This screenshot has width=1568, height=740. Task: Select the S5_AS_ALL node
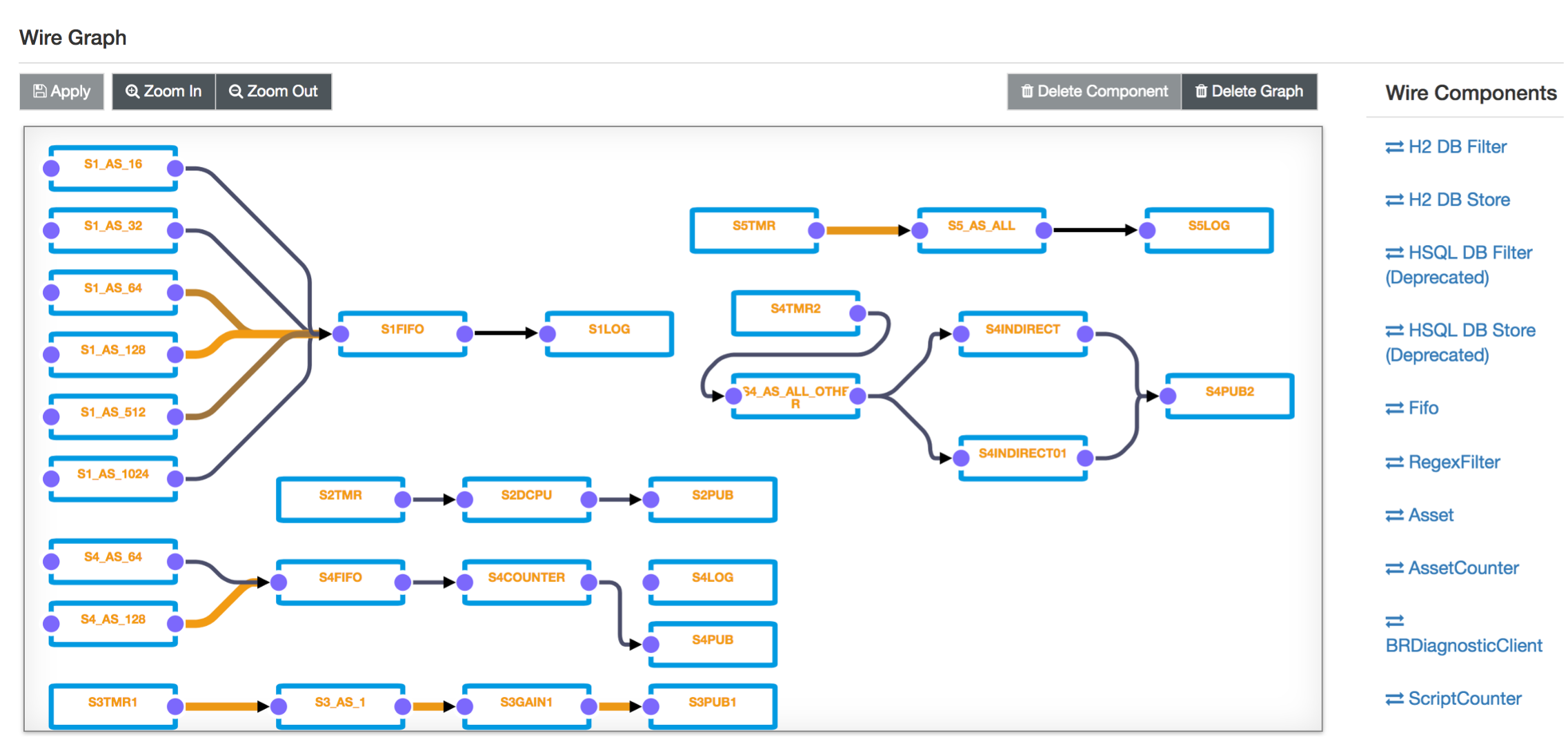[982, 230]
